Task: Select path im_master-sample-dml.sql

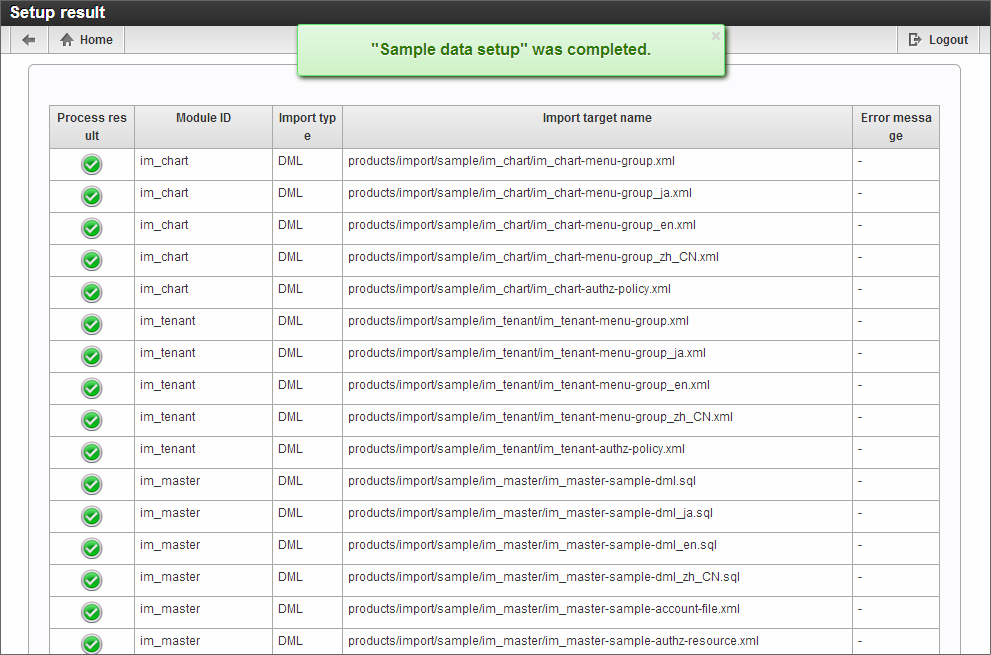Action: click(522, 481)
